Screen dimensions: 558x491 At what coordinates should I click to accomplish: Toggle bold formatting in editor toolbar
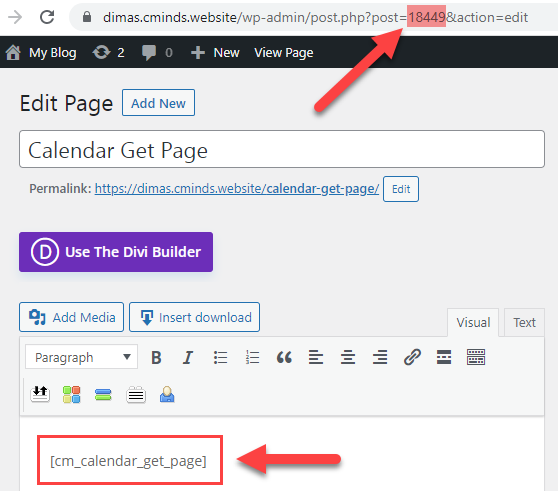click(x=156, y=357)
